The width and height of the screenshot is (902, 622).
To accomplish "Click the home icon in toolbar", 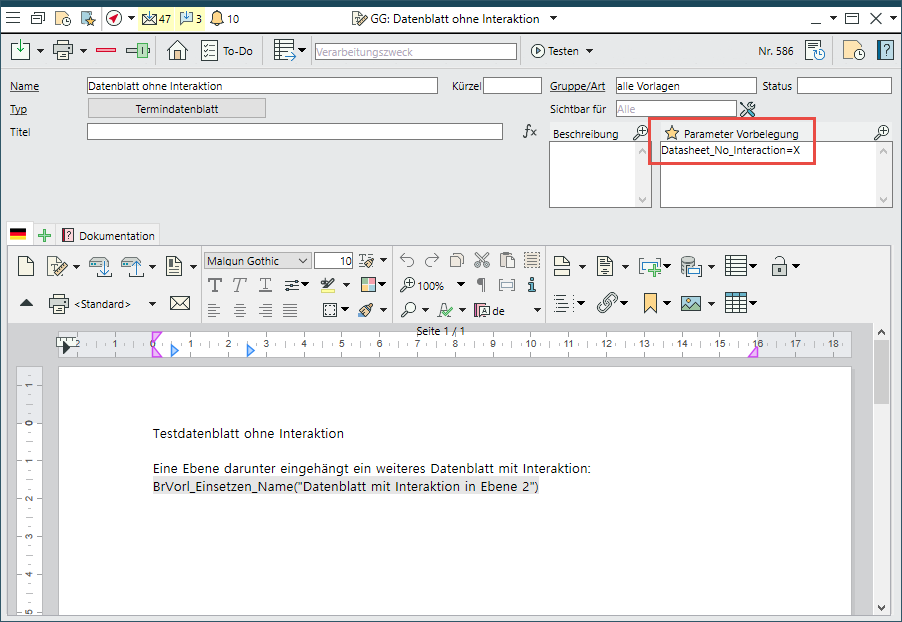I will (178, 50).
